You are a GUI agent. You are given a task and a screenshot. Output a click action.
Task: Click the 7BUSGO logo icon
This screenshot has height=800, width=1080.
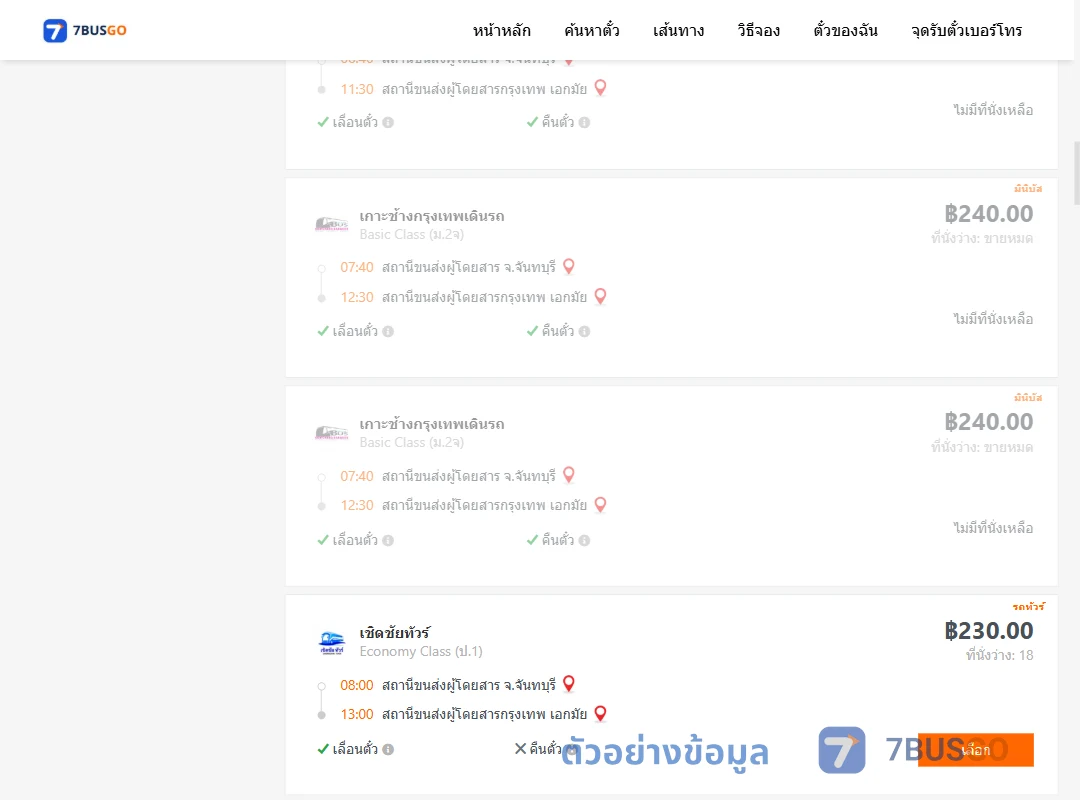click(55, 30)
